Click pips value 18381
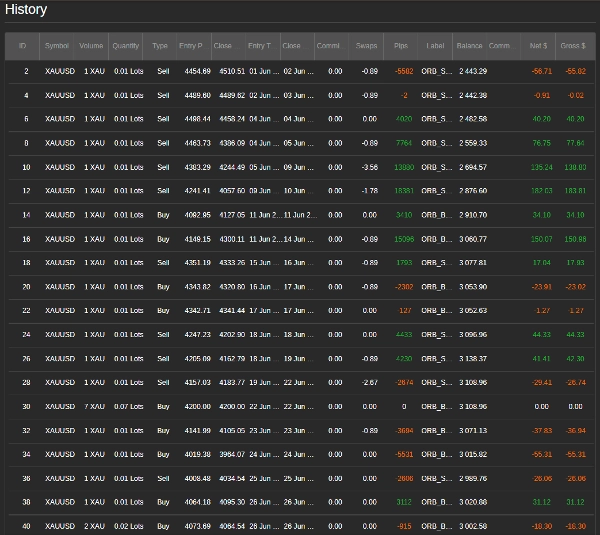The height and width of the screenshot is (535, 600). click(x=404, y=191)
